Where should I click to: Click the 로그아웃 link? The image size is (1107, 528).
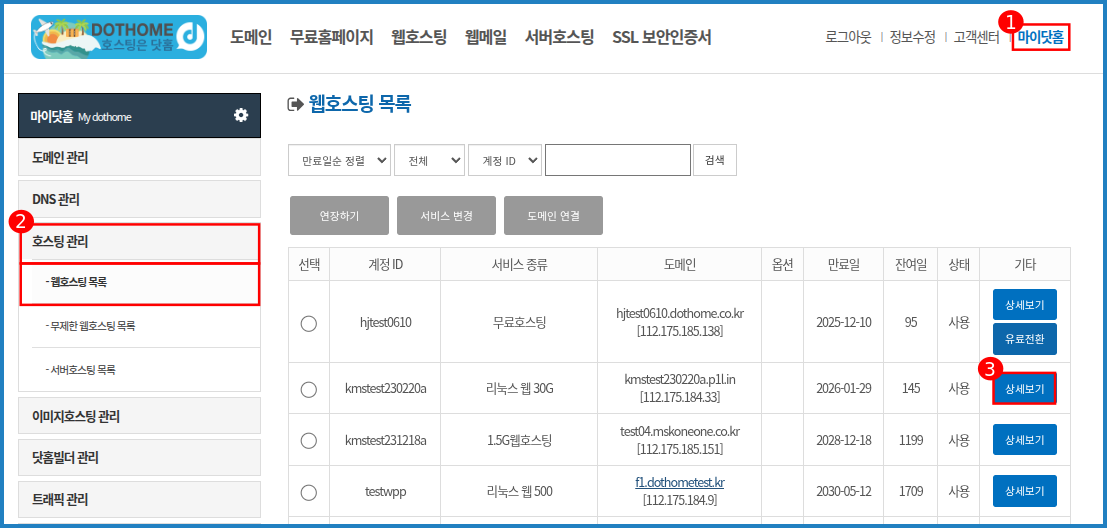click(x=848, y=38)
